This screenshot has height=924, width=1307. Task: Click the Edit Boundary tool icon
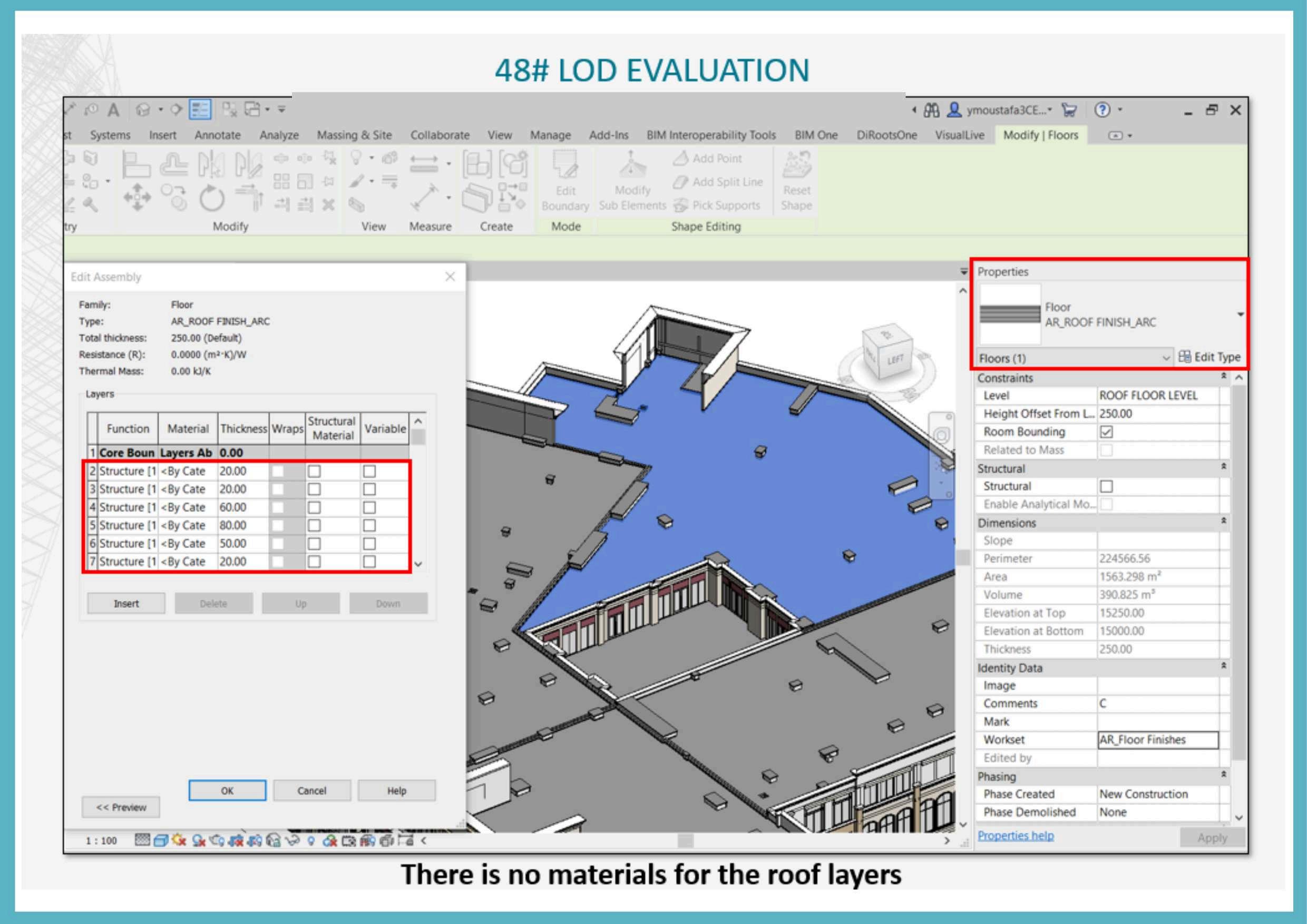564,165
